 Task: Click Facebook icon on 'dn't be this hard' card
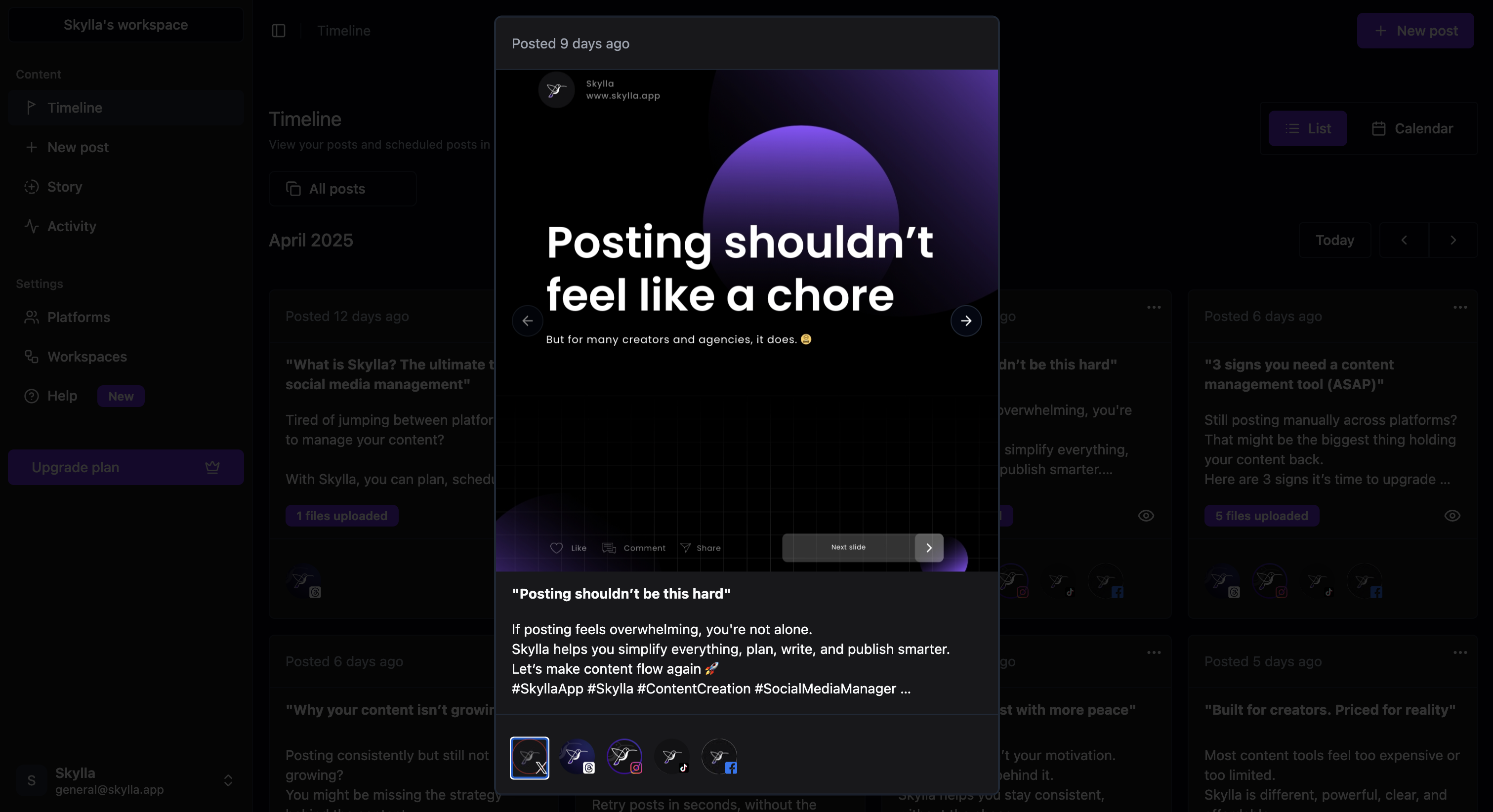click(x=1107, y=581)
